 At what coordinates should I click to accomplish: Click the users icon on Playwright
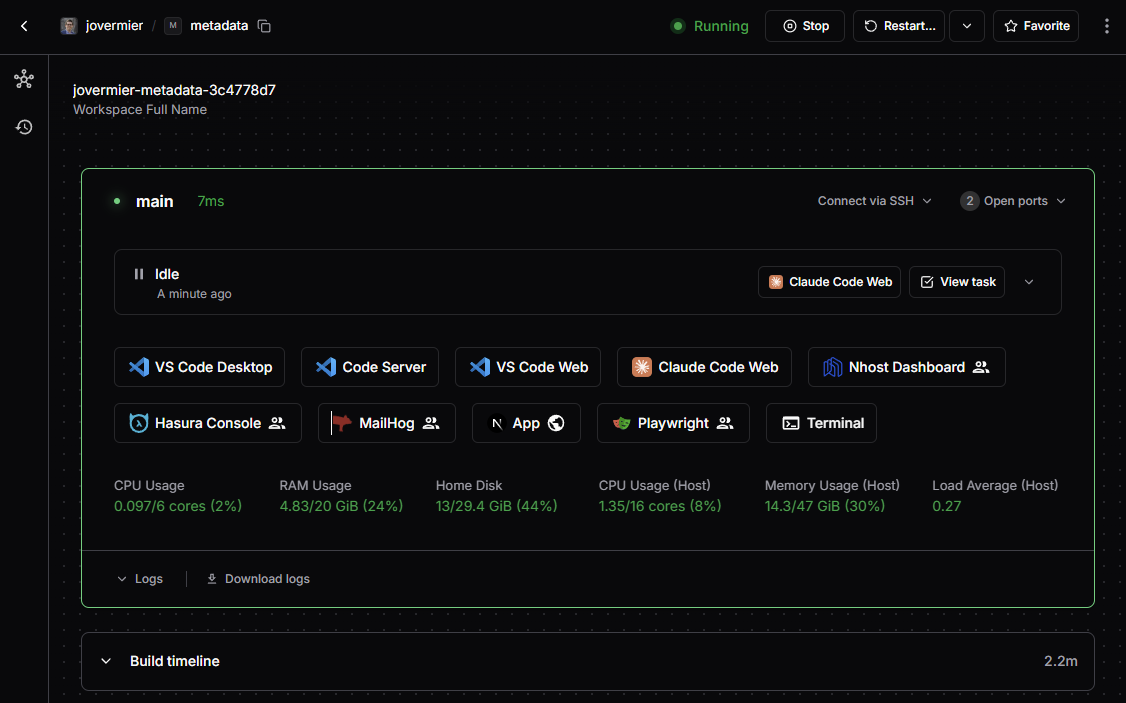(725, 423)
